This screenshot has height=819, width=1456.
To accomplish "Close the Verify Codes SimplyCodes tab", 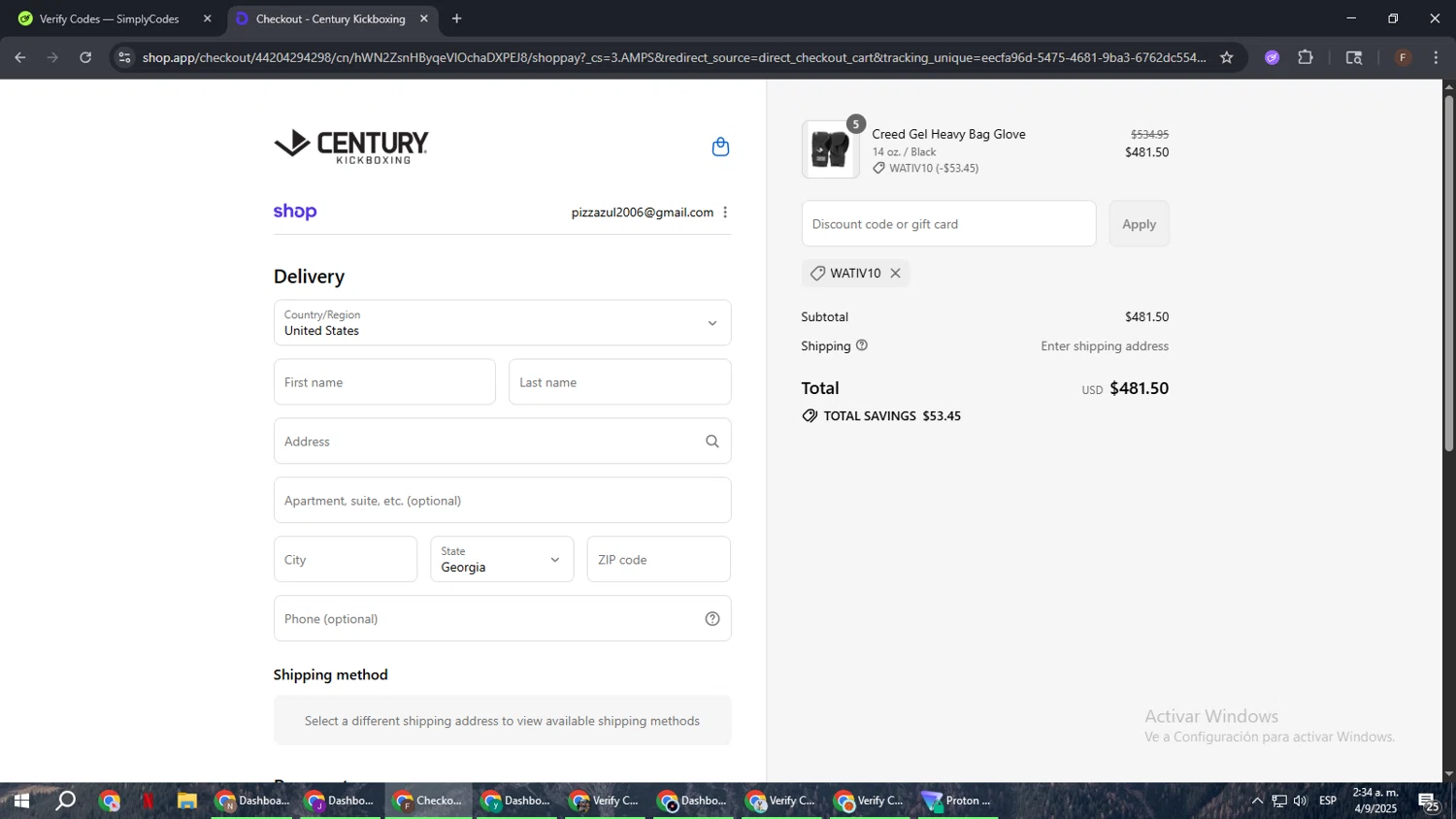I will point(207,18).
